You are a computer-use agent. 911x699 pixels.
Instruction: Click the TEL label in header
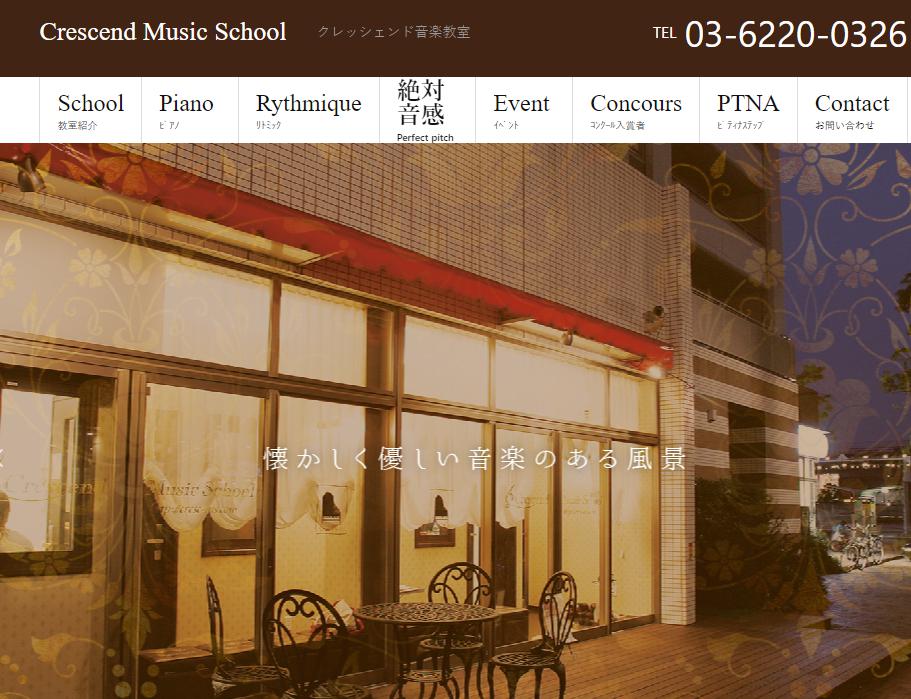[x=664, y=33]
